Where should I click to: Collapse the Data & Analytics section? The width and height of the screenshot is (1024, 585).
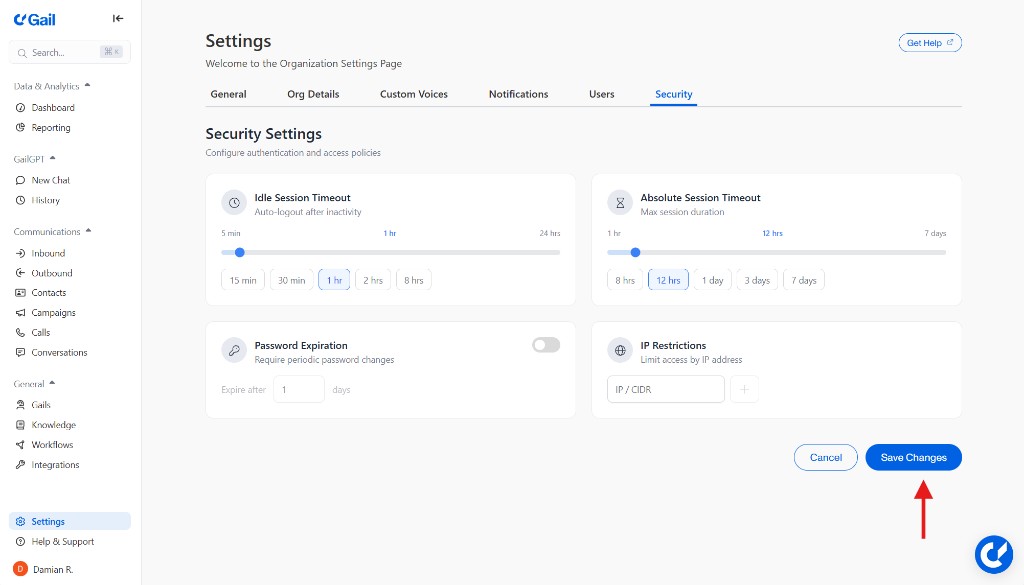(87, 86)
